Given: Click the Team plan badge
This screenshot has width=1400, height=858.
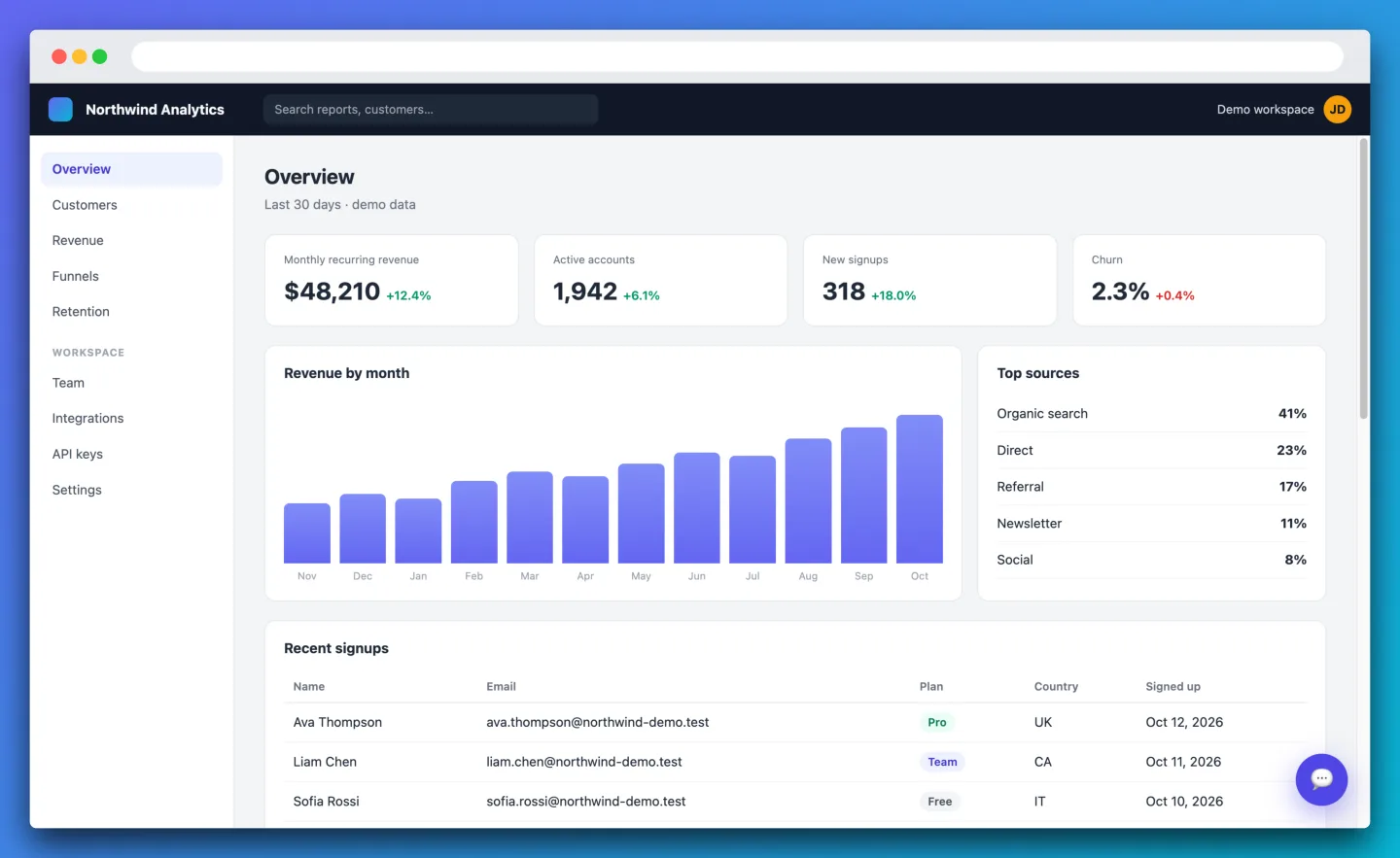Looking at the screenshot, I should tap(942, 762).
